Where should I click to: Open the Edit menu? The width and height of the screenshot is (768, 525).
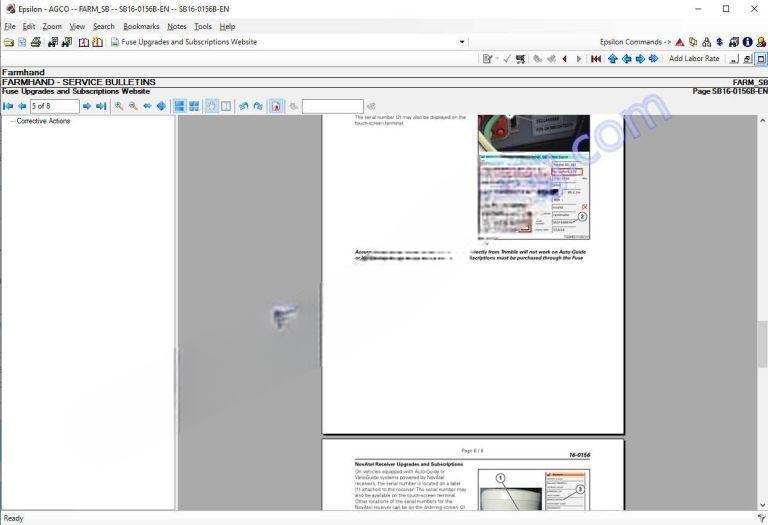(29, 26)
